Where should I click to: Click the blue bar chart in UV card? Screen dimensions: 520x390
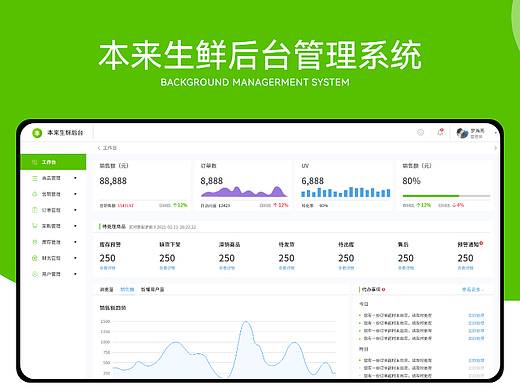pos(346,192)
